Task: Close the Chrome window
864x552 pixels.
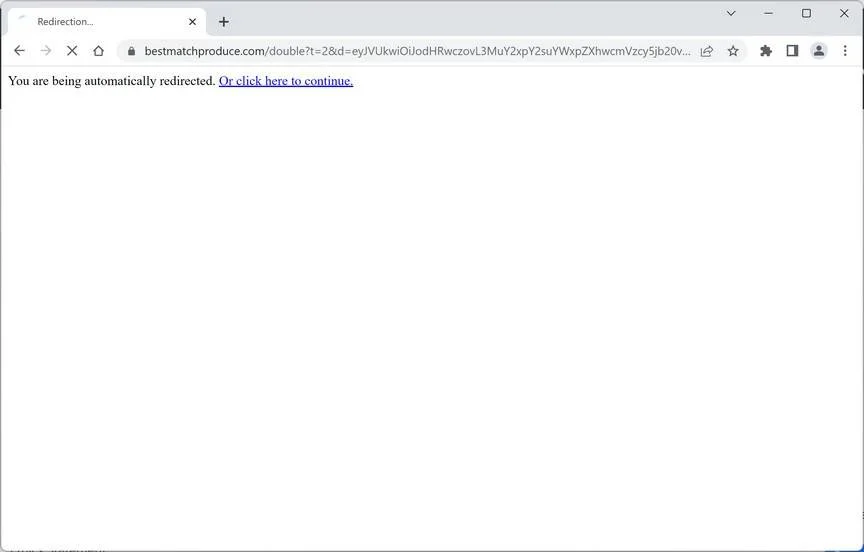Action: point(844,13)
